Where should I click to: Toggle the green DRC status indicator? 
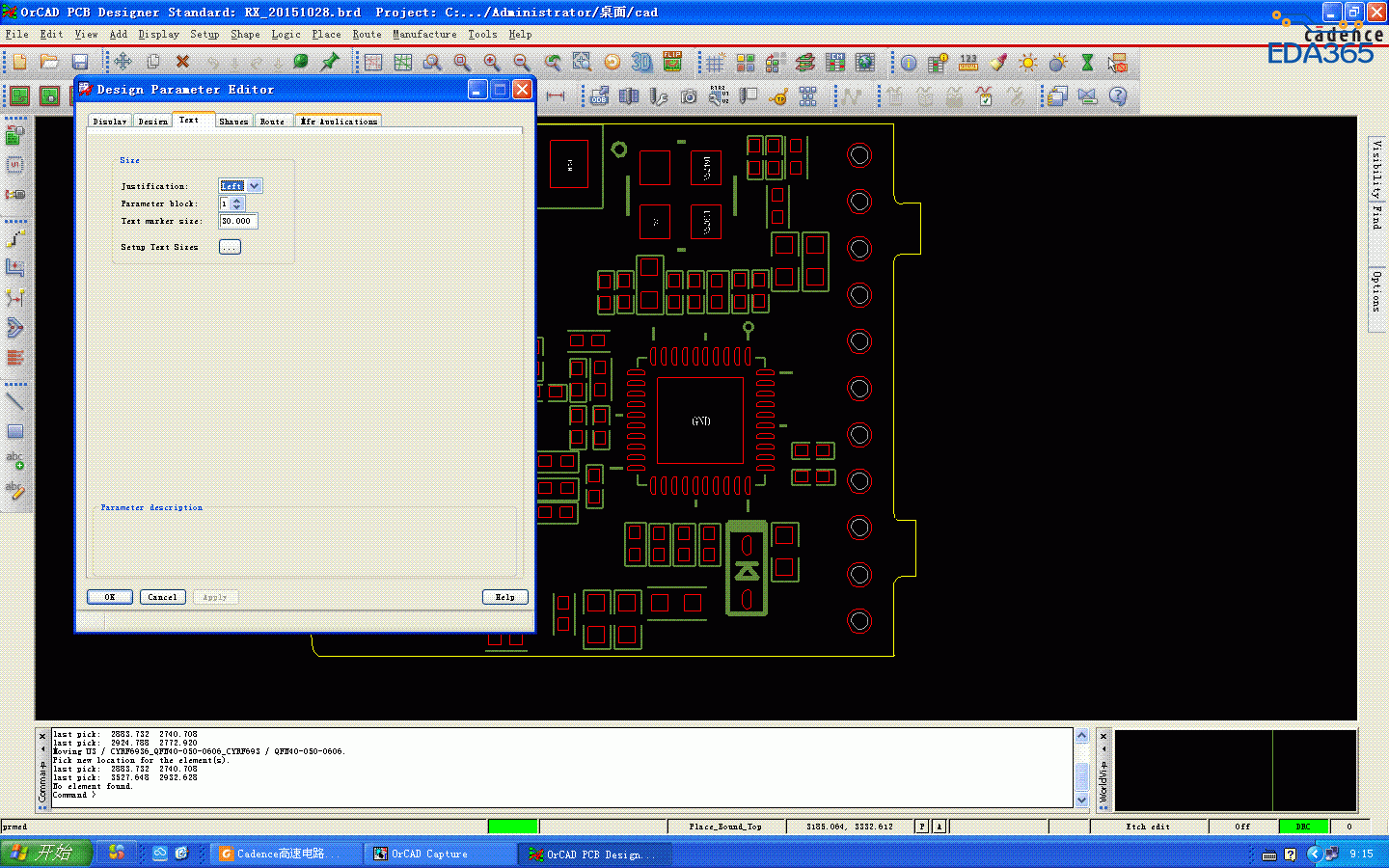tap(1303, 827)
